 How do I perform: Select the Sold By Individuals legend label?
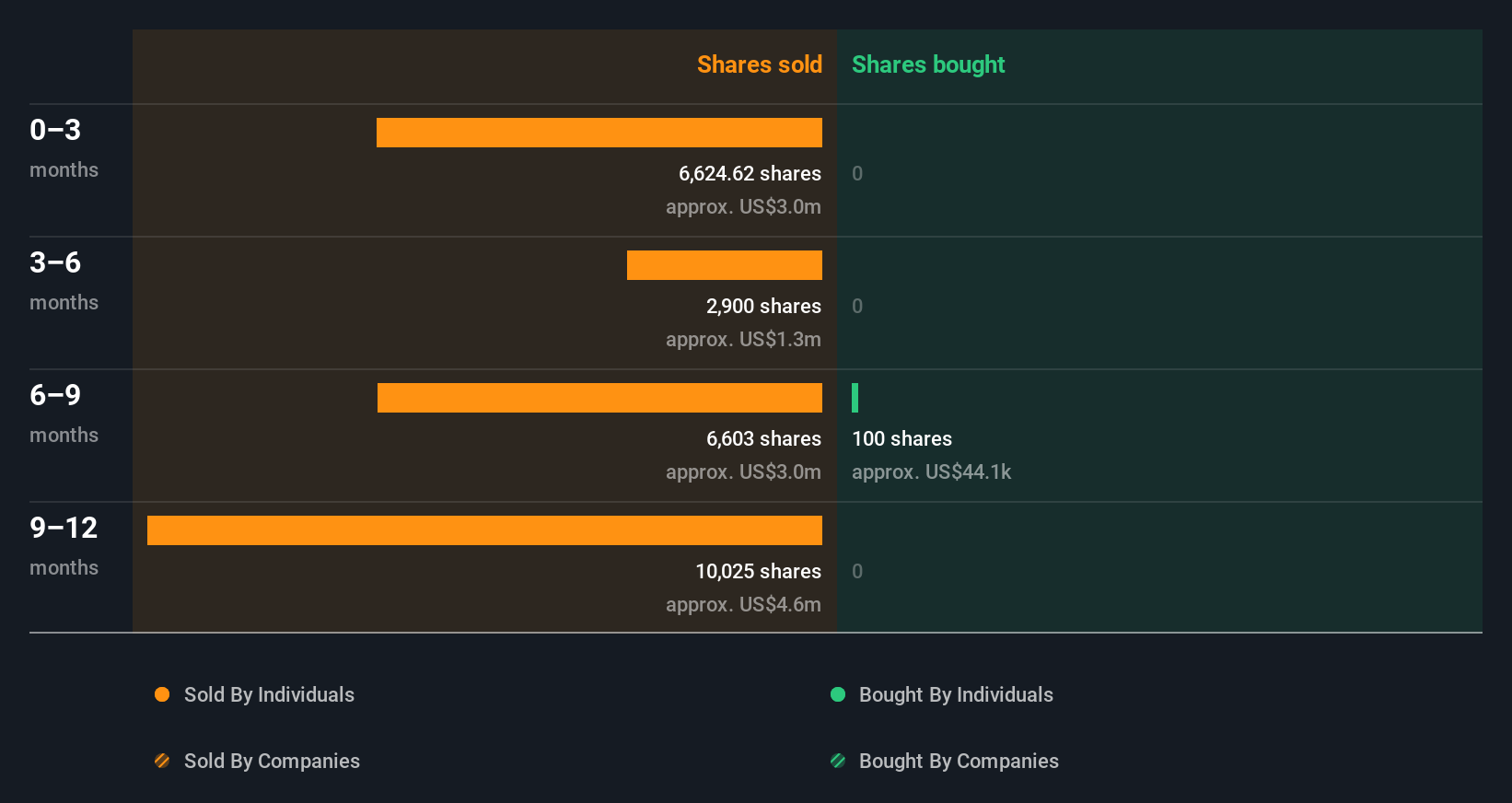[x=269, y=695]
